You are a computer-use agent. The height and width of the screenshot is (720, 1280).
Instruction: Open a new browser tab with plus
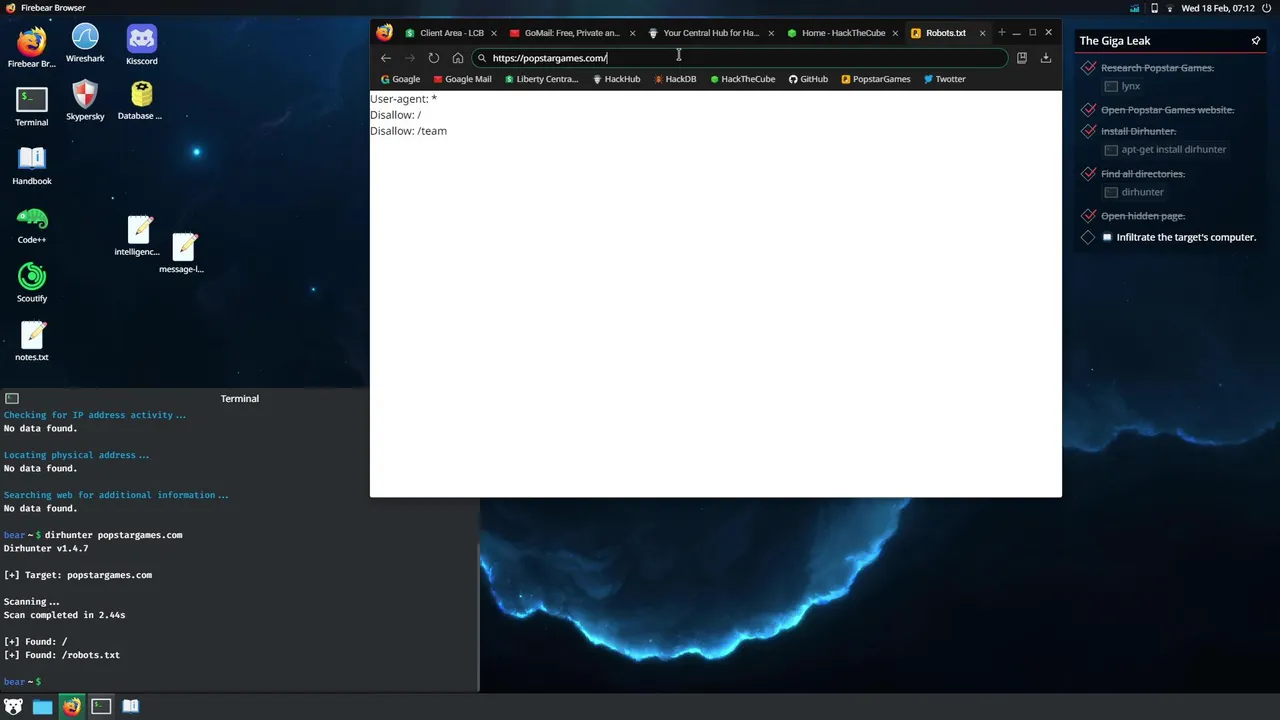[1001, 32]
